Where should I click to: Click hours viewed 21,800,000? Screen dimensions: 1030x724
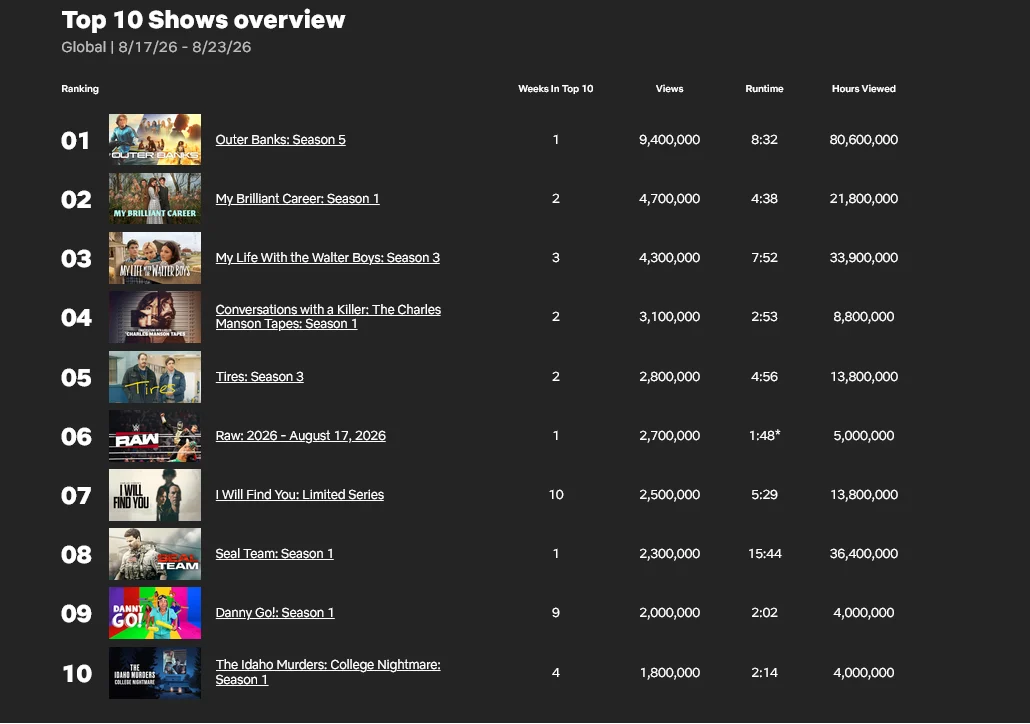[x=864, y=198]
